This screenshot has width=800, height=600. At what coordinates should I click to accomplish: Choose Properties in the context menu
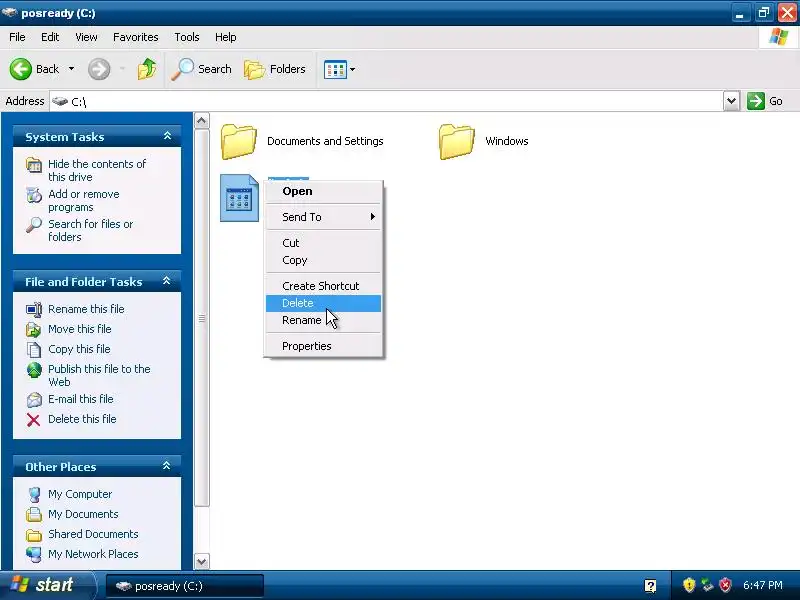[x=323, y=346]
